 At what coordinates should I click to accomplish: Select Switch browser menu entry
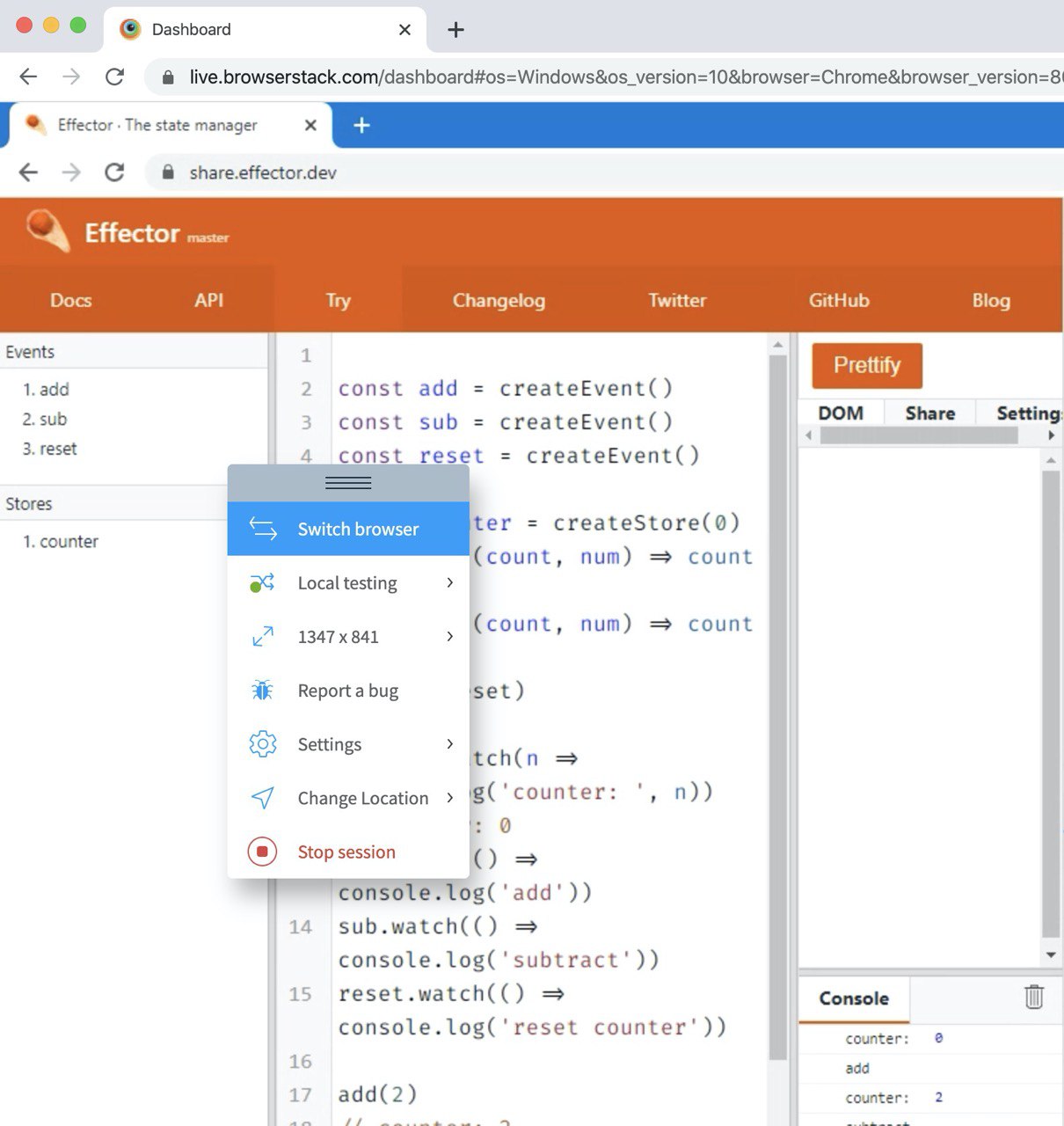pos(348,529)
